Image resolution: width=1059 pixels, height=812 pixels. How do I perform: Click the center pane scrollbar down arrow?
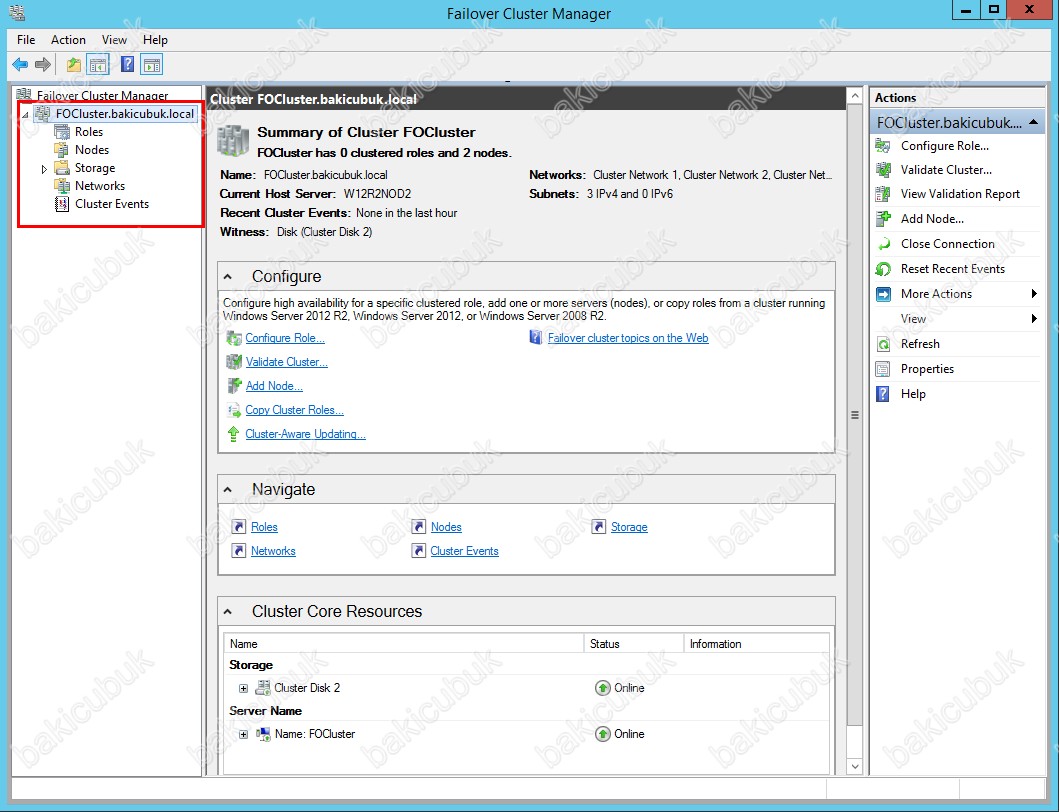pyautogui.click(x=855, y=767)
